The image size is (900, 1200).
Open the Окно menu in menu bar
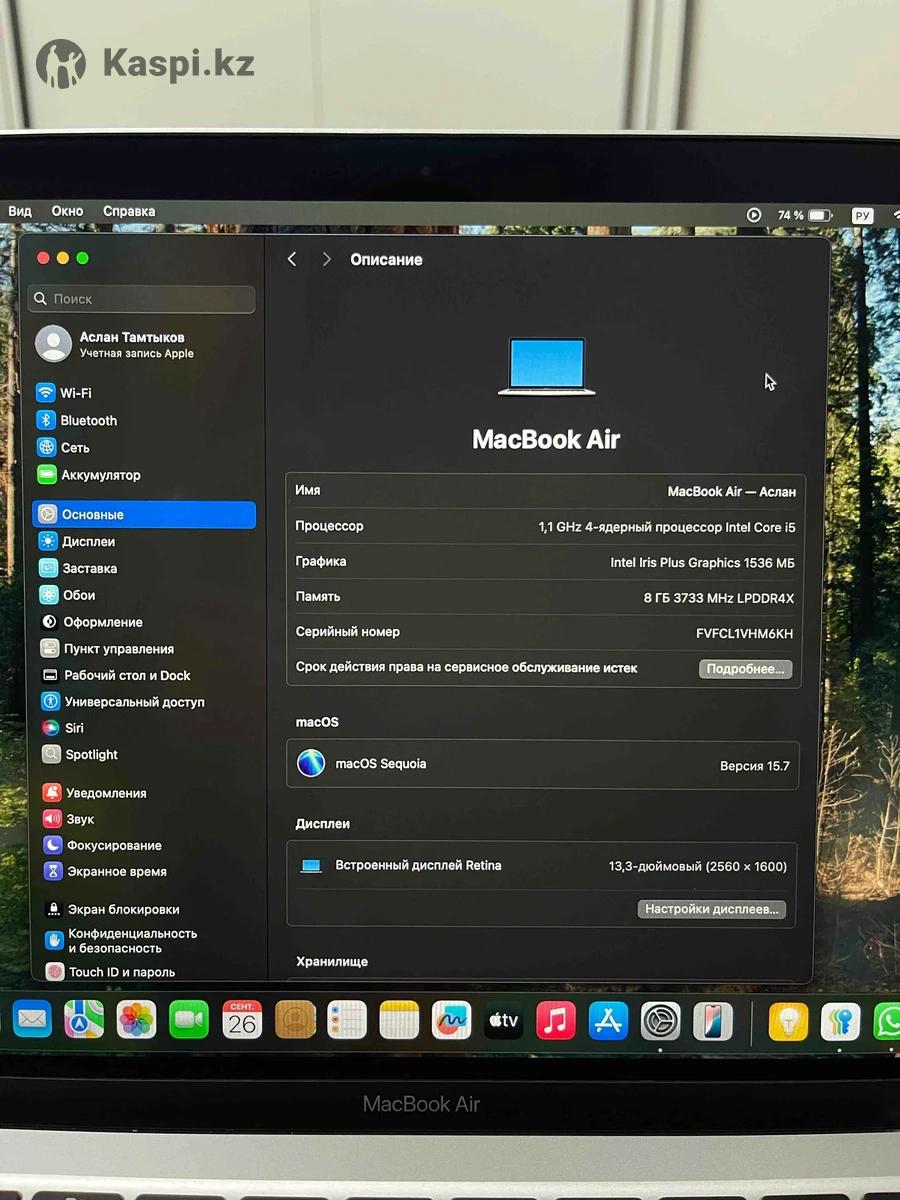67,212
